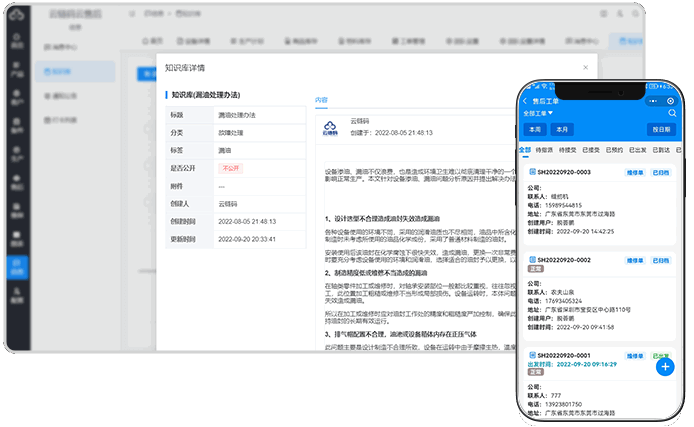Tap the 本周 filter button

tap(535, 130)
